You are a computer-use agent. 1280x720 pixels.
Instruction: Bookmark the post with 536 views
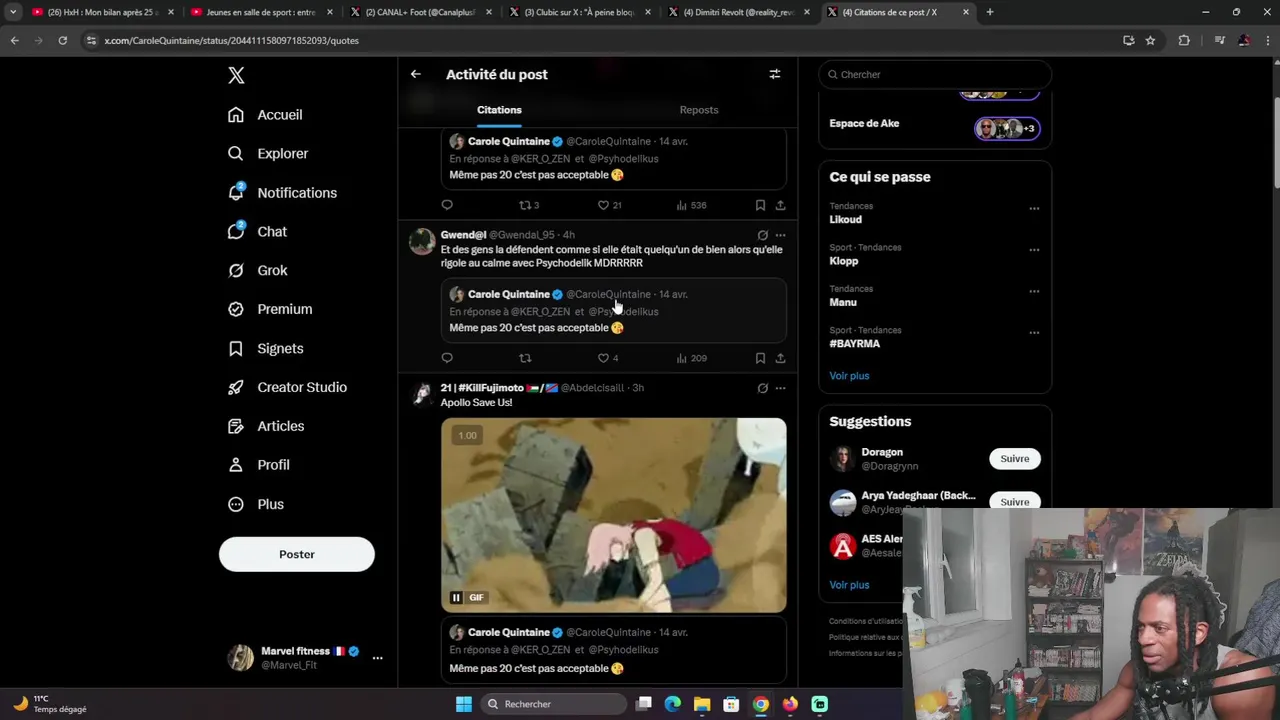coord(760,205)
